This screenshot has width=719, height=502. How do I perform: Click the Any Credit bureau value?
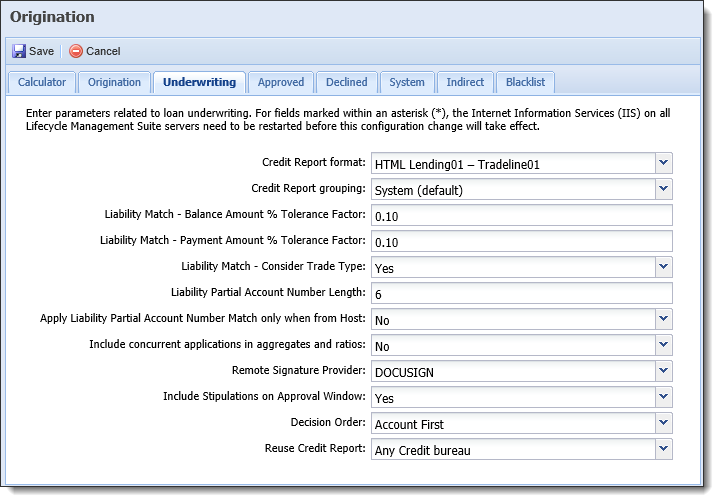coord(422,451)
